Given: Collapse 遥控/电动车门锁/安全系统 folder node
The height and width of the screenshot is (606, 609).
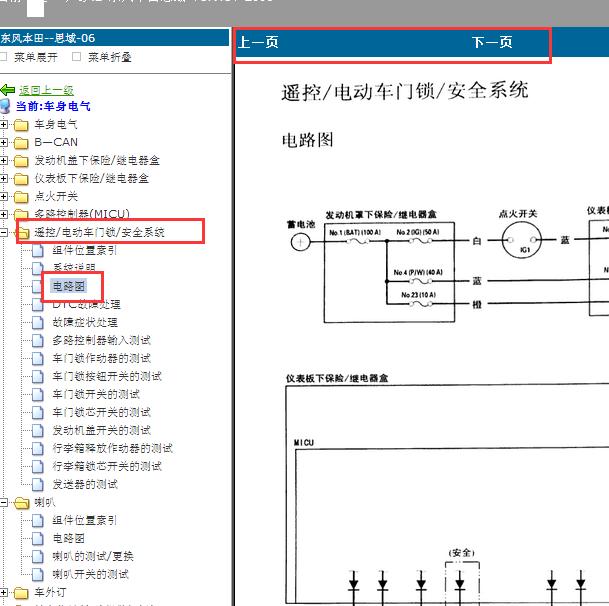Looking at the screenshot, I should tap(3, 232).
